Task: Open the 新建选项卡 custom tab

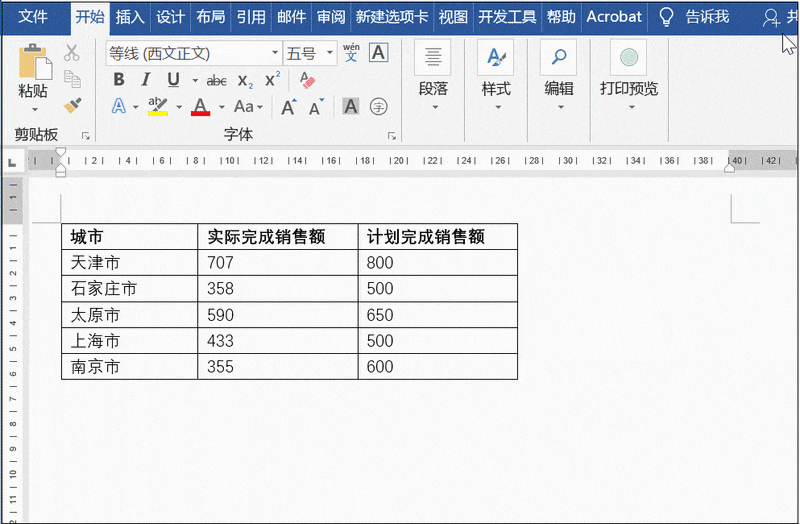Action: click(x=392, y=17)
